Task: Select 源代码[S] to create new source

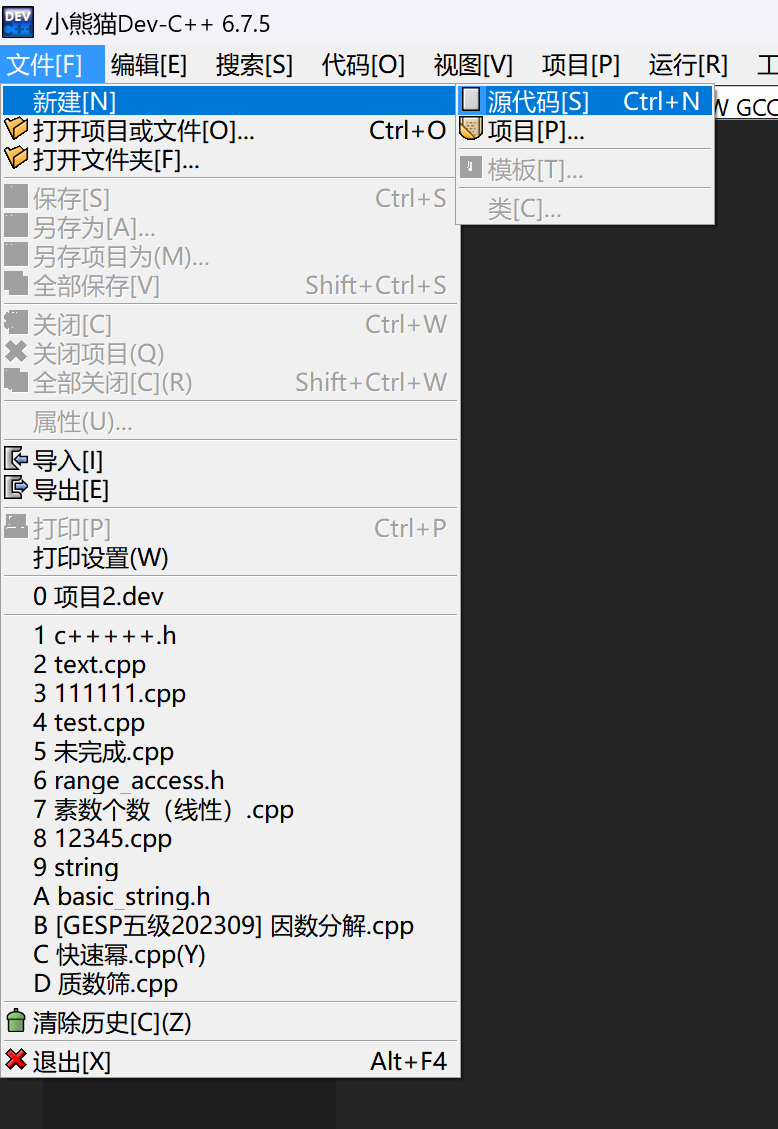Action: click(x=538, y=101)
